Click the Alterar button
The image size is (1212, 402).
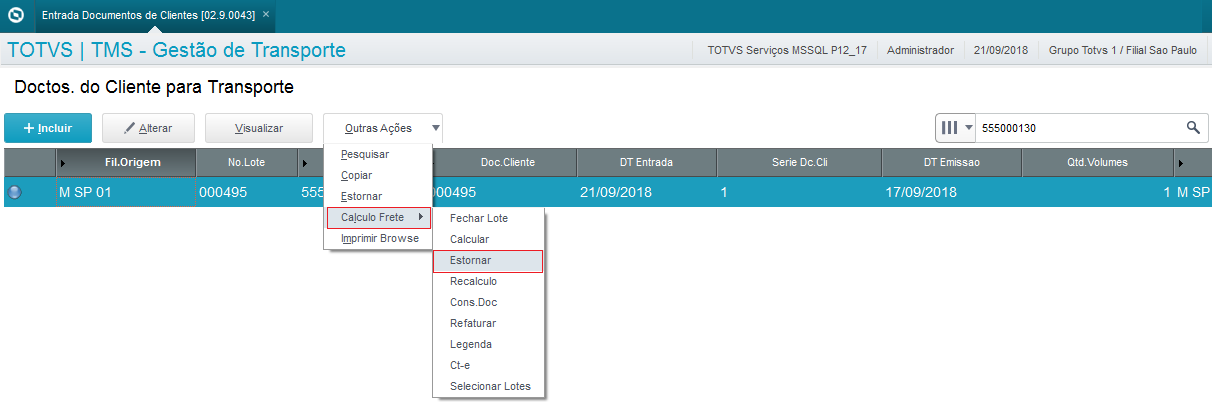pyautogui.click(x=148, y=128)
